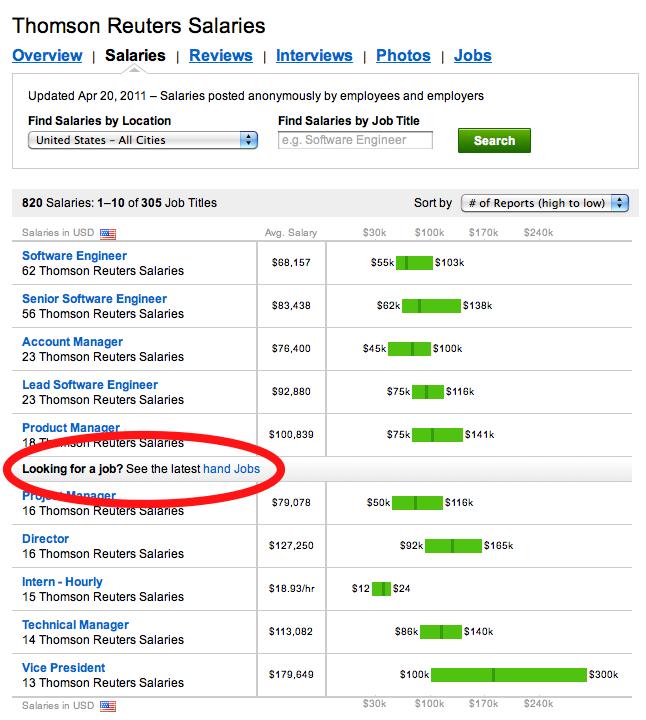Click the $127,250 average salary value
The image size is (646, 720).
click(x=291, y=546)
